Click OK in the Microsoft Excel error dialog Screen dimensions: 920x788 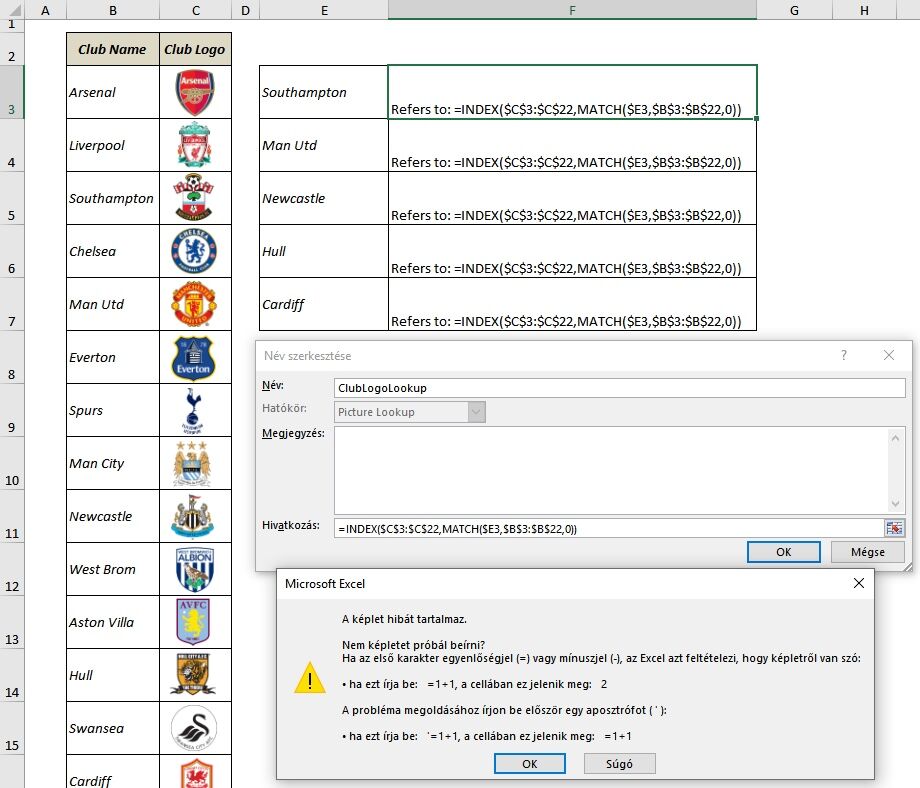coord(529,763)
